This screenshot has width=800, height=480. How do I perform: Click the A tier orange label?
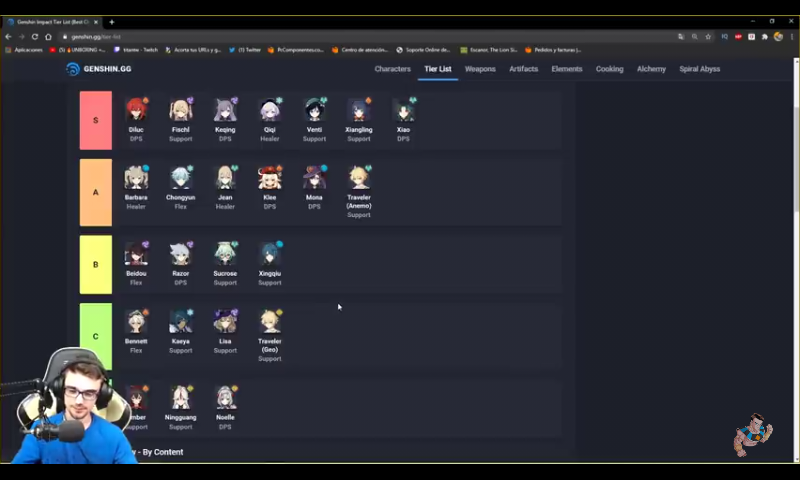click(x=96, y=192)
